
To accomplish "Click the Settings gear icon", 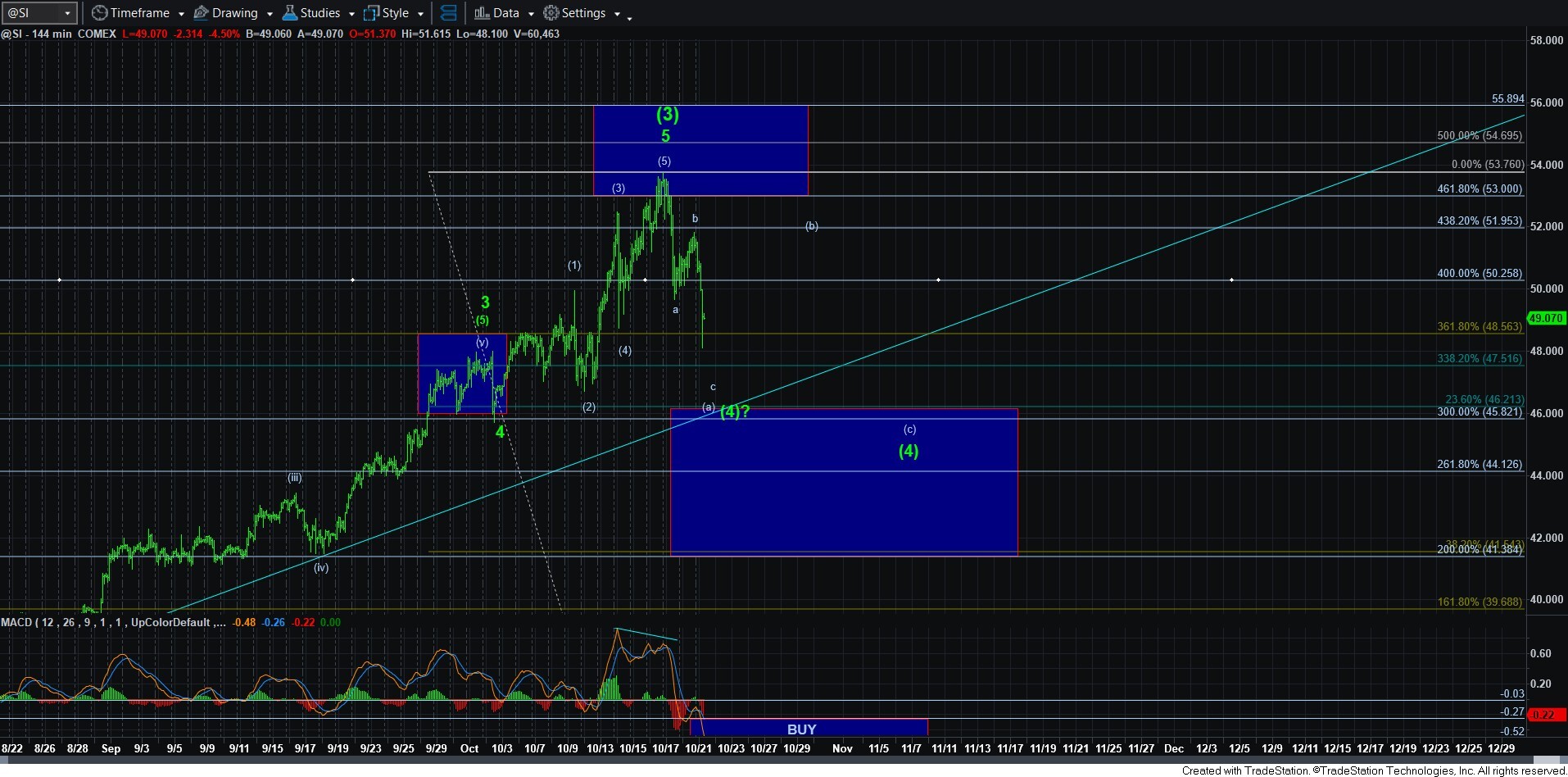I will [551, 13].
